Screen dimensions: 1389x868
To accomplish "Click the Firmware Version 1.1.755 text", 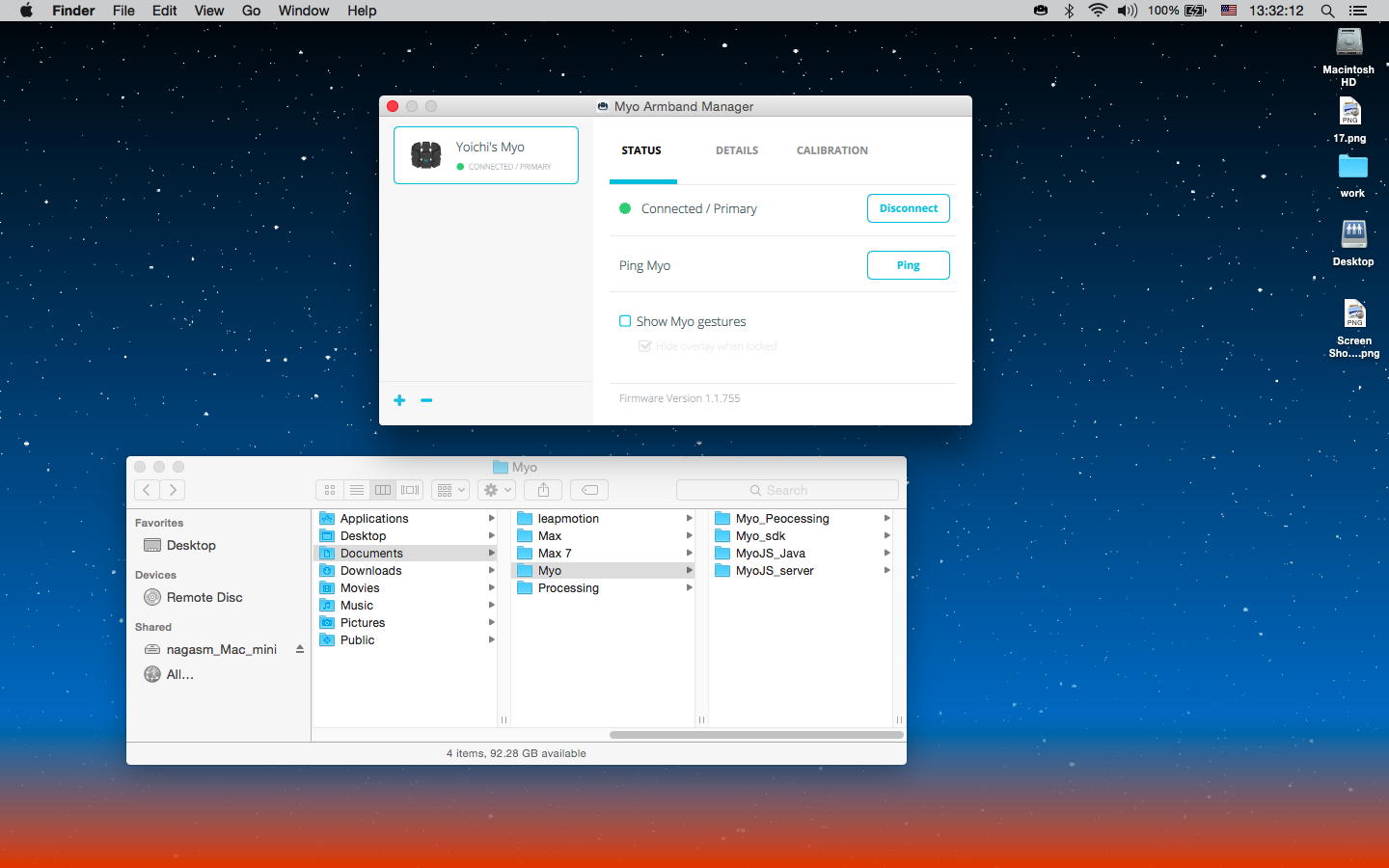I will (680, 398).
